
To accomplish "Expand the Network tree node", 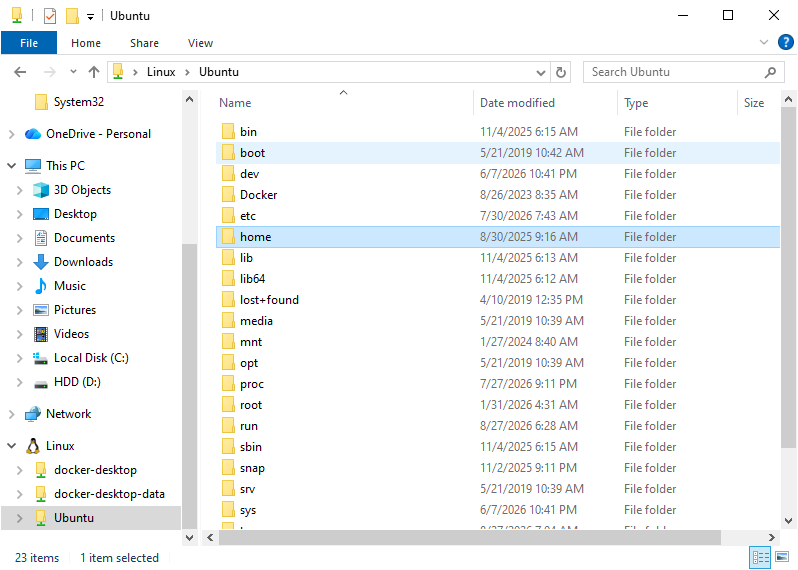I will pos(12,414).
